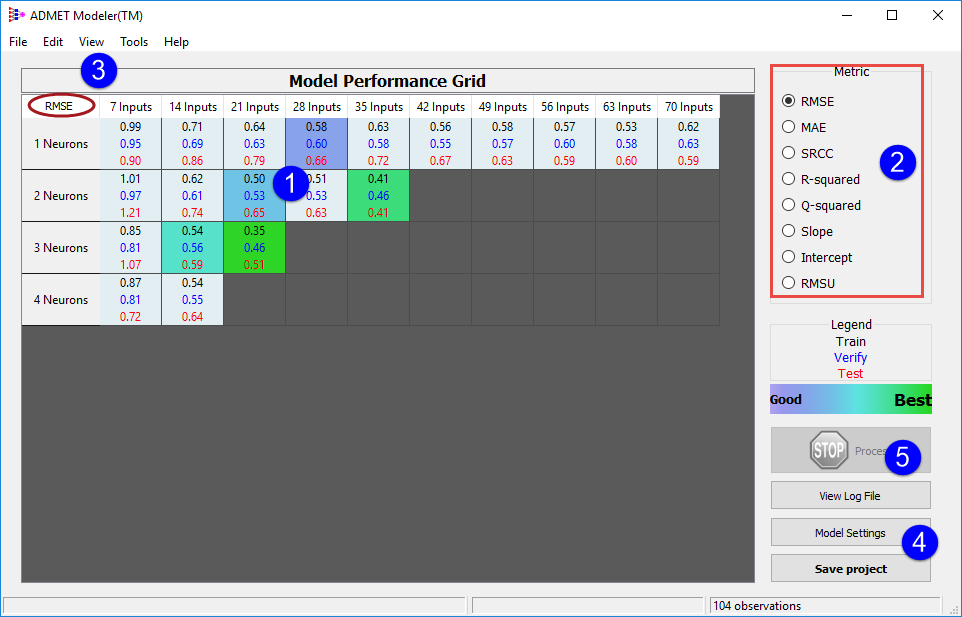Click the 49 Inputs column header
The image size is (962, 617).
point(502,107)
